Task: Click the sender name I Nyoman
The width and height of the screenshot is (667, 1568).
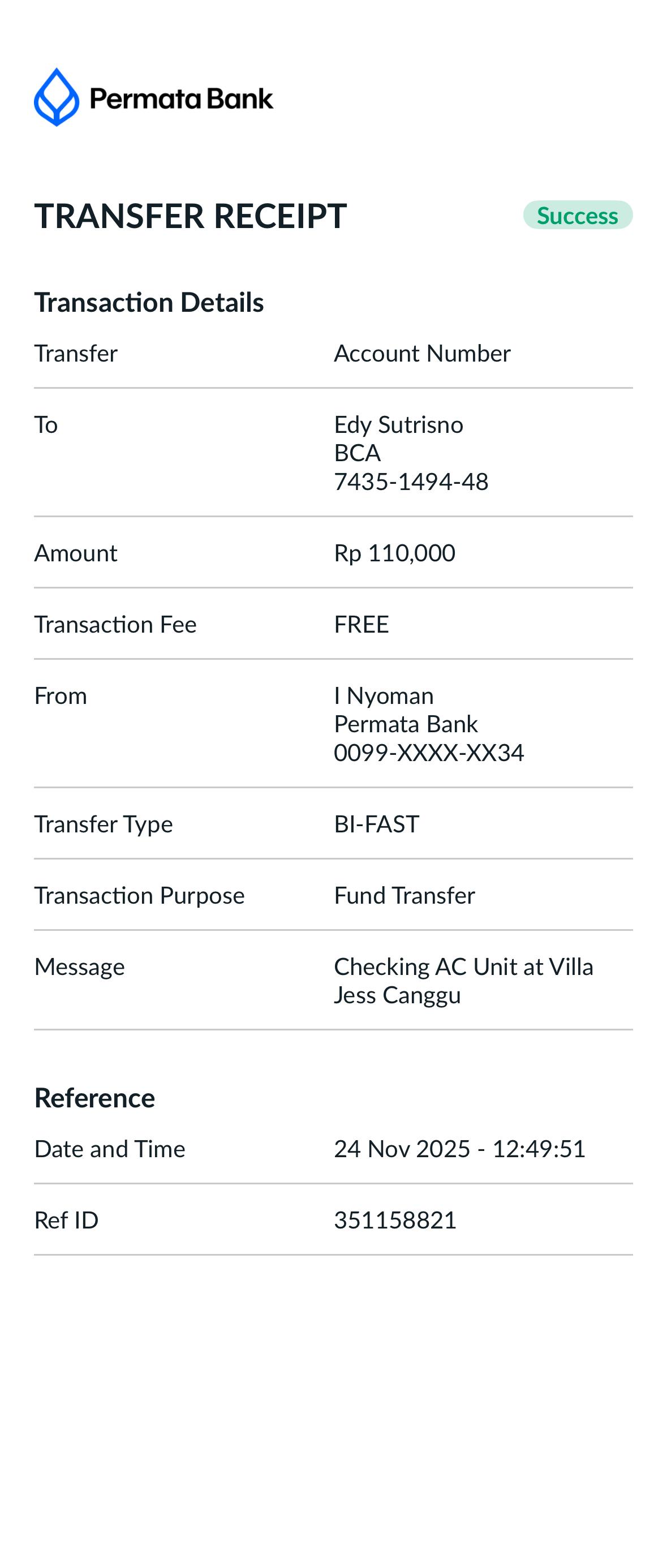Action: [x=384, y=696]
